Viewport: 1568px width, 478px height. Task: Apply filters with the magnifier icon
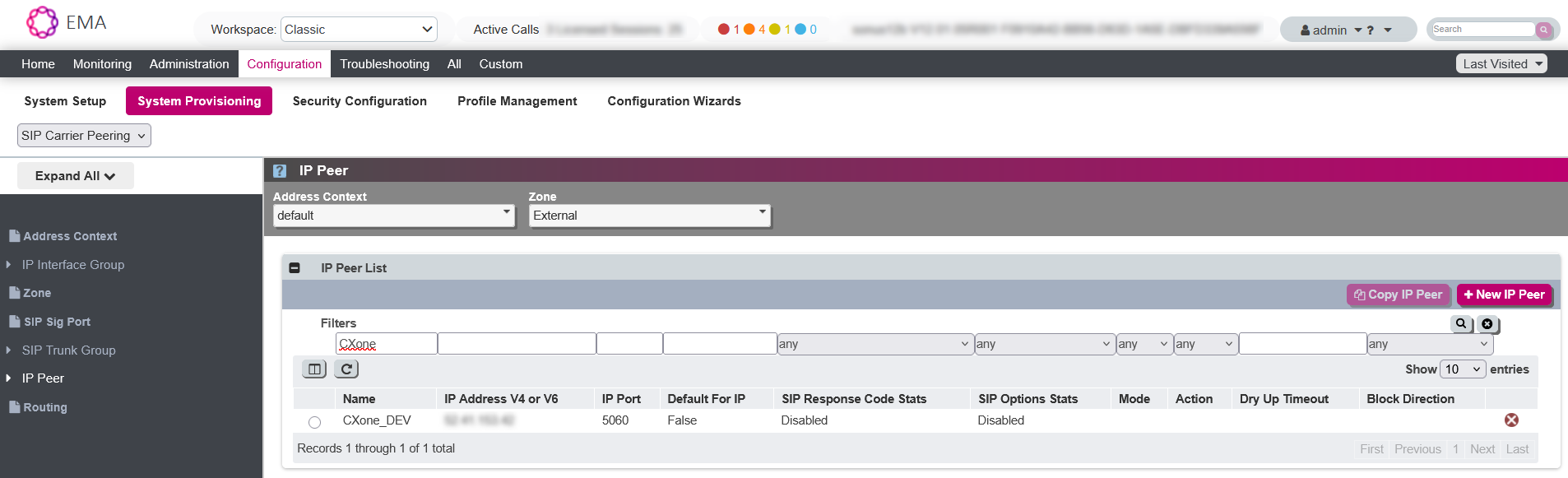pyautogui.click(x=1461, y=324)
